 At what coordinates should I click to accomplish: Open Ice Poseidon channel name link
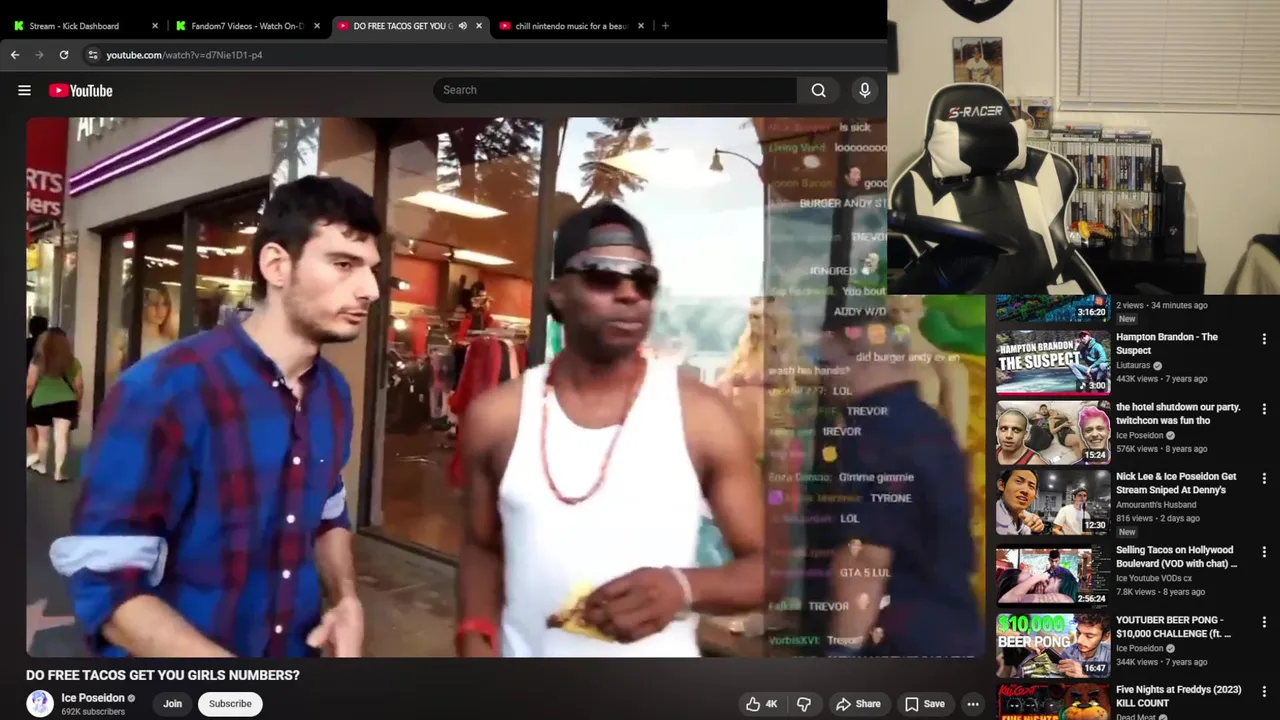(x=93, y=698)
